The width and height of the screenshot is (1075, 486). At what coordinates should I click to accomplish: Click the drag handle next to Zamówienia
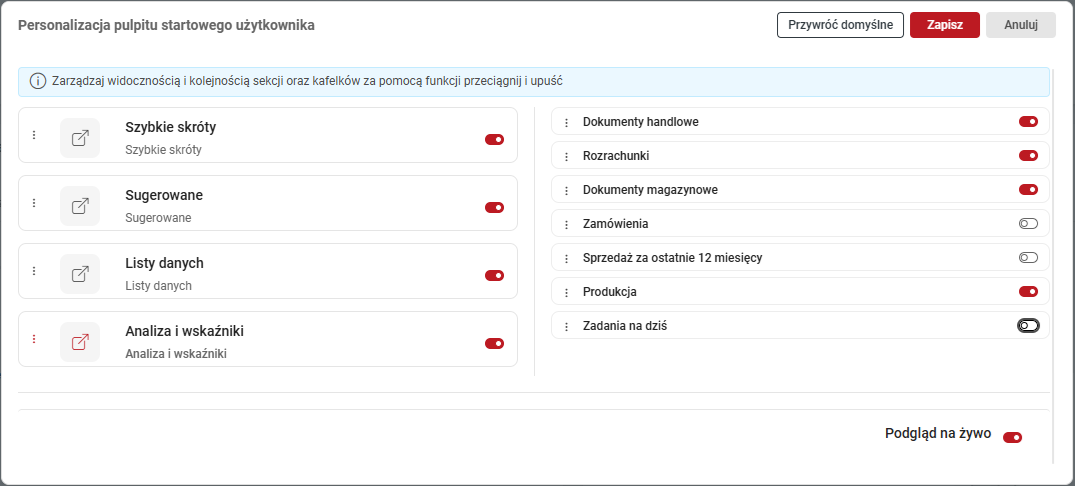[566, 225]
